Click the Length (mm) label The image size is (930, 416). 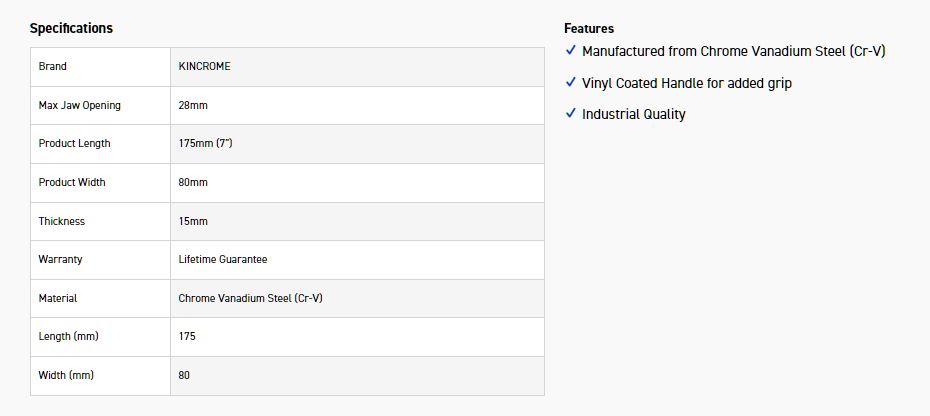[67, 336]
